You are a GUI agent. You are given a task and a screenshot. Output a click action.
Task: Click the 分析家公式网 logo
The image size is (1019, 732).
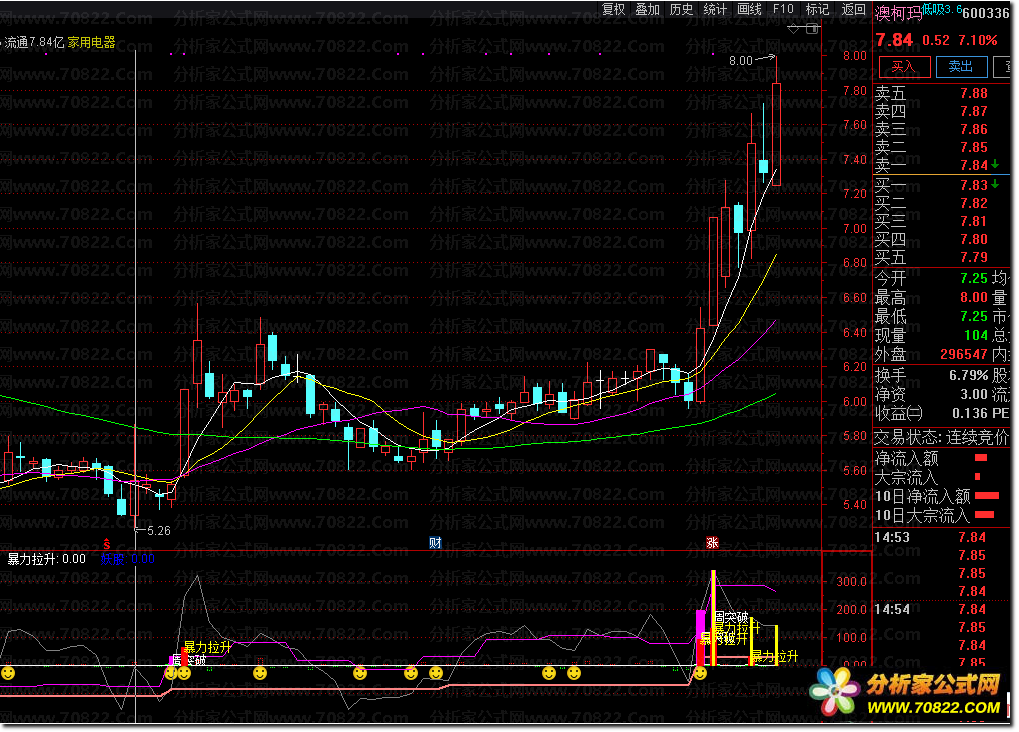click(933, 684)
